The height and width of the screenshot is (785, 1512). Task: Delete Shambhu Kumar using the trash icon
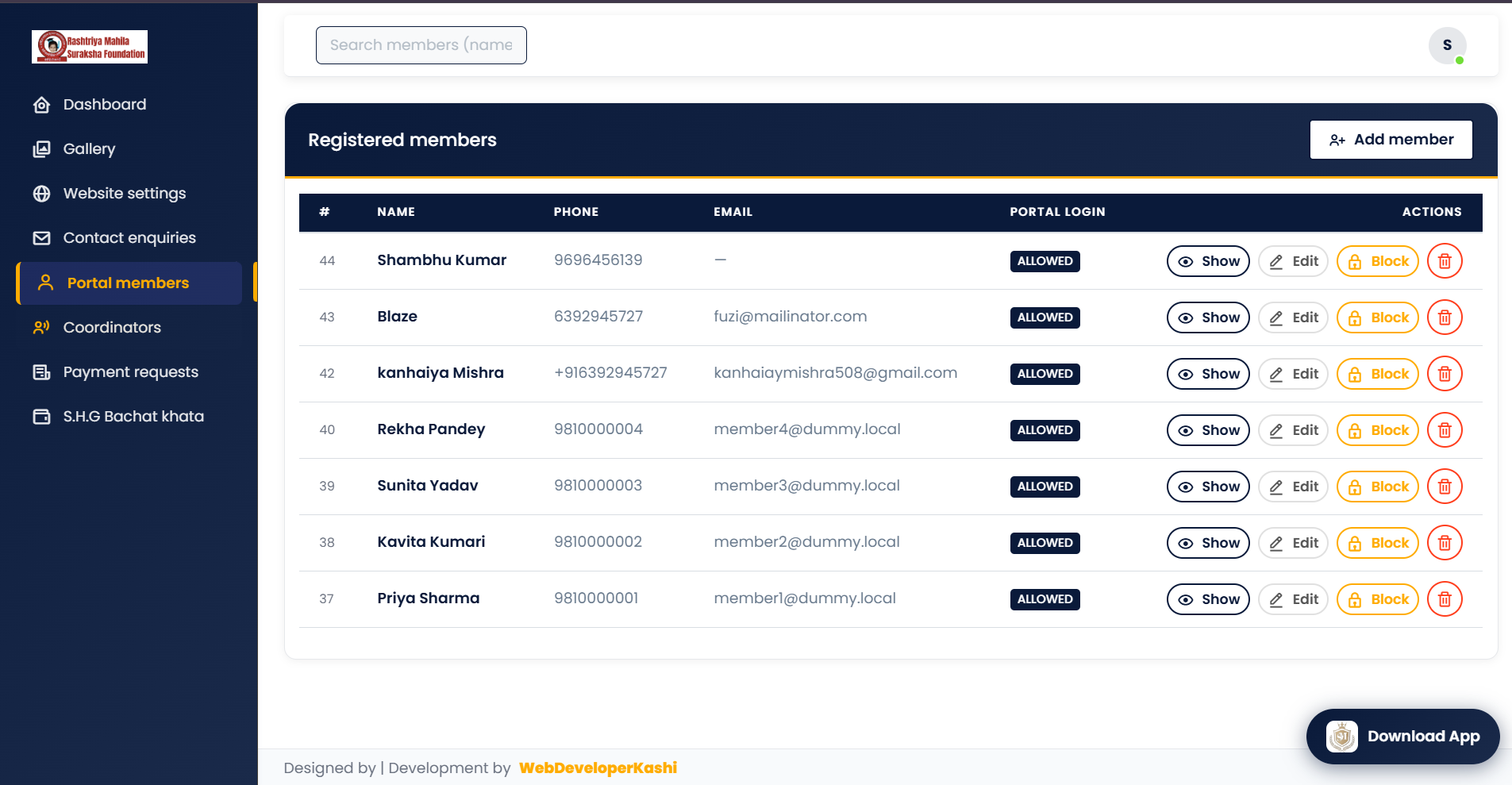[1445, 260]
